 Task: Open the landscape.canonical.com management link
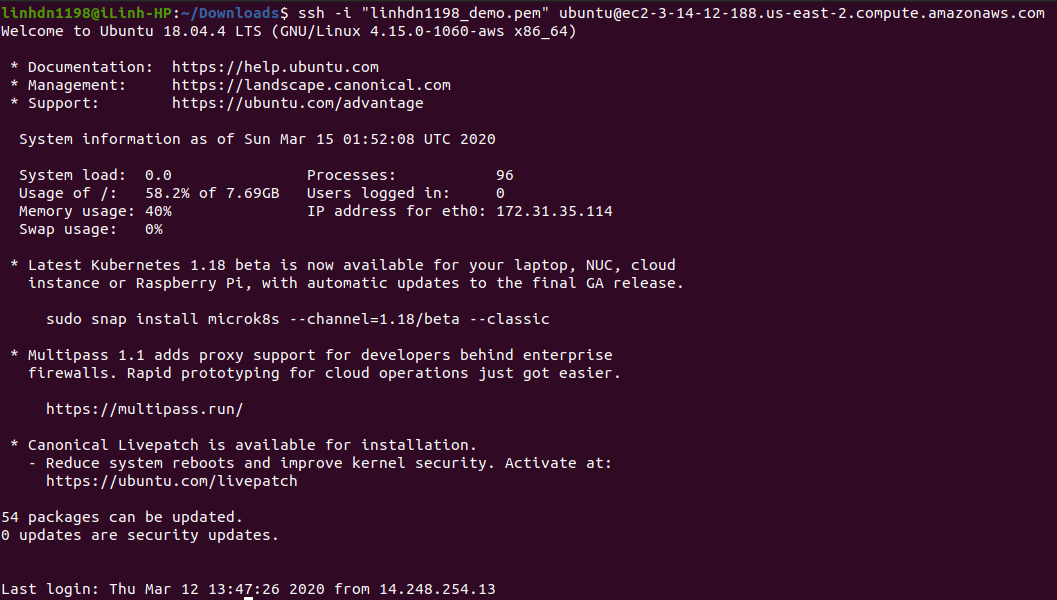click(x=311, y=85)
